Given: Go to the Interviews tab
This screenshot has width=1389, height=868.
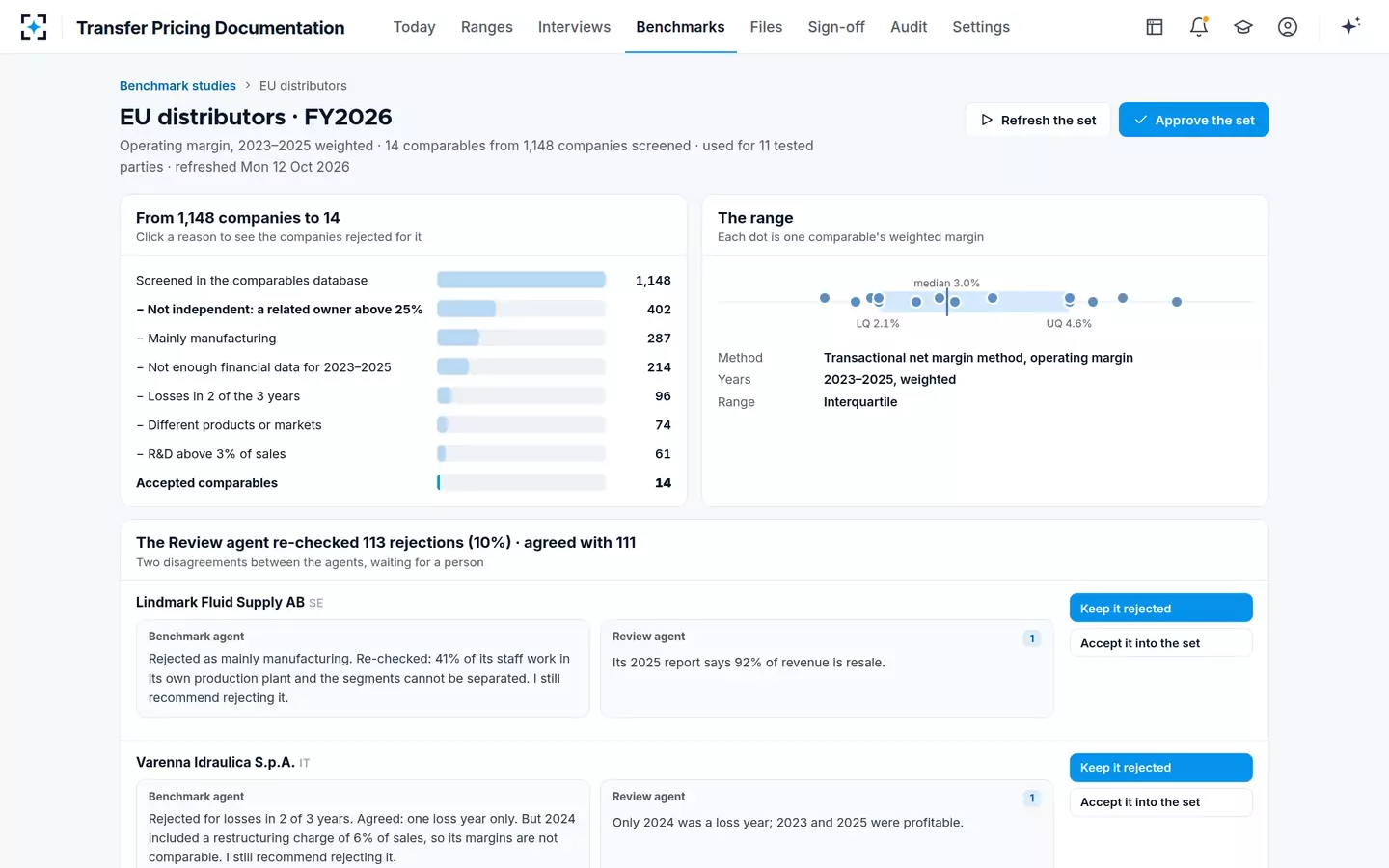Looking at the screenshot, I should [574, 27].
